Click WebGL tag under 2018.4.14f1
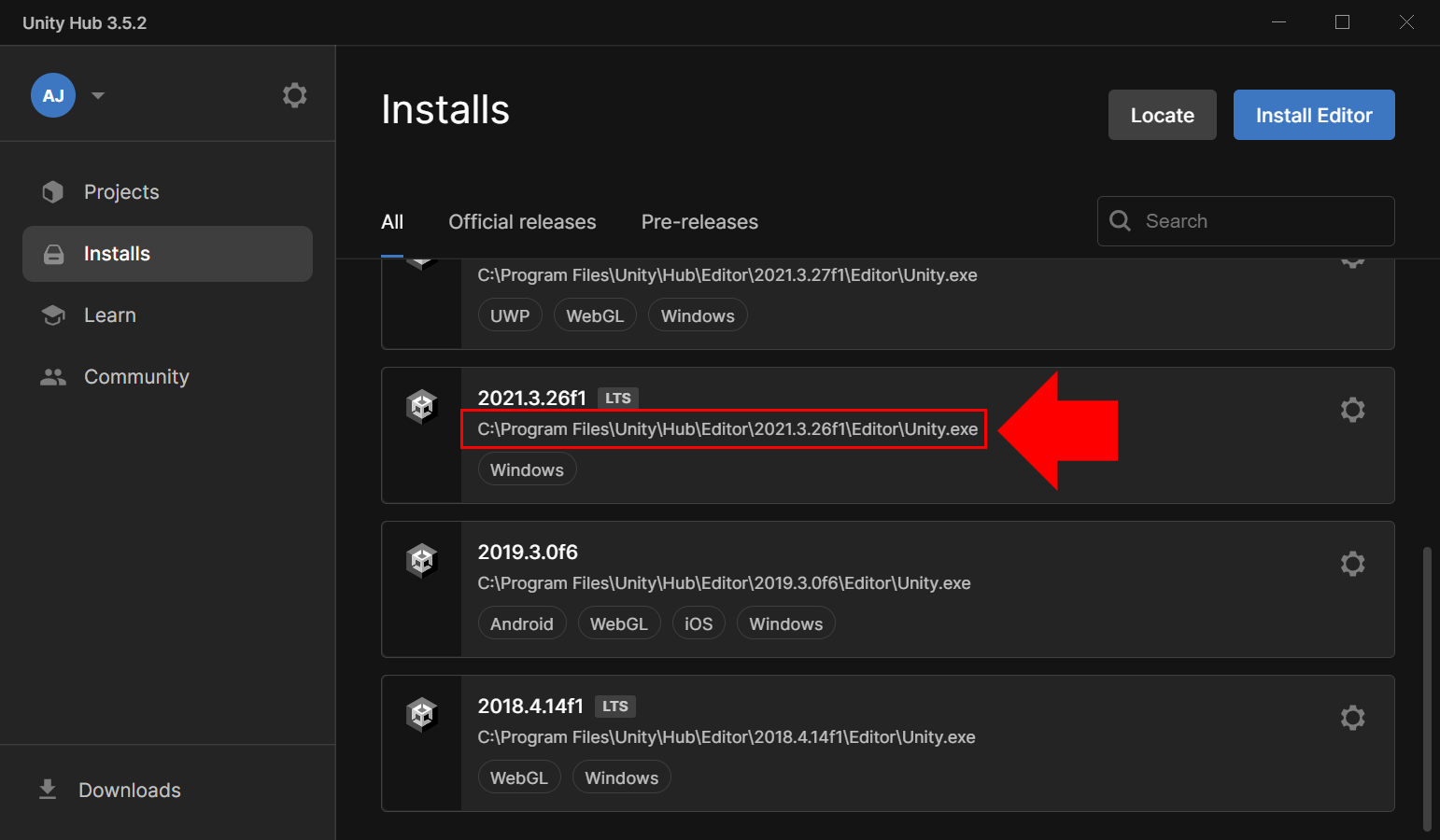1440x840 pixels. click(x=519, y=777)
